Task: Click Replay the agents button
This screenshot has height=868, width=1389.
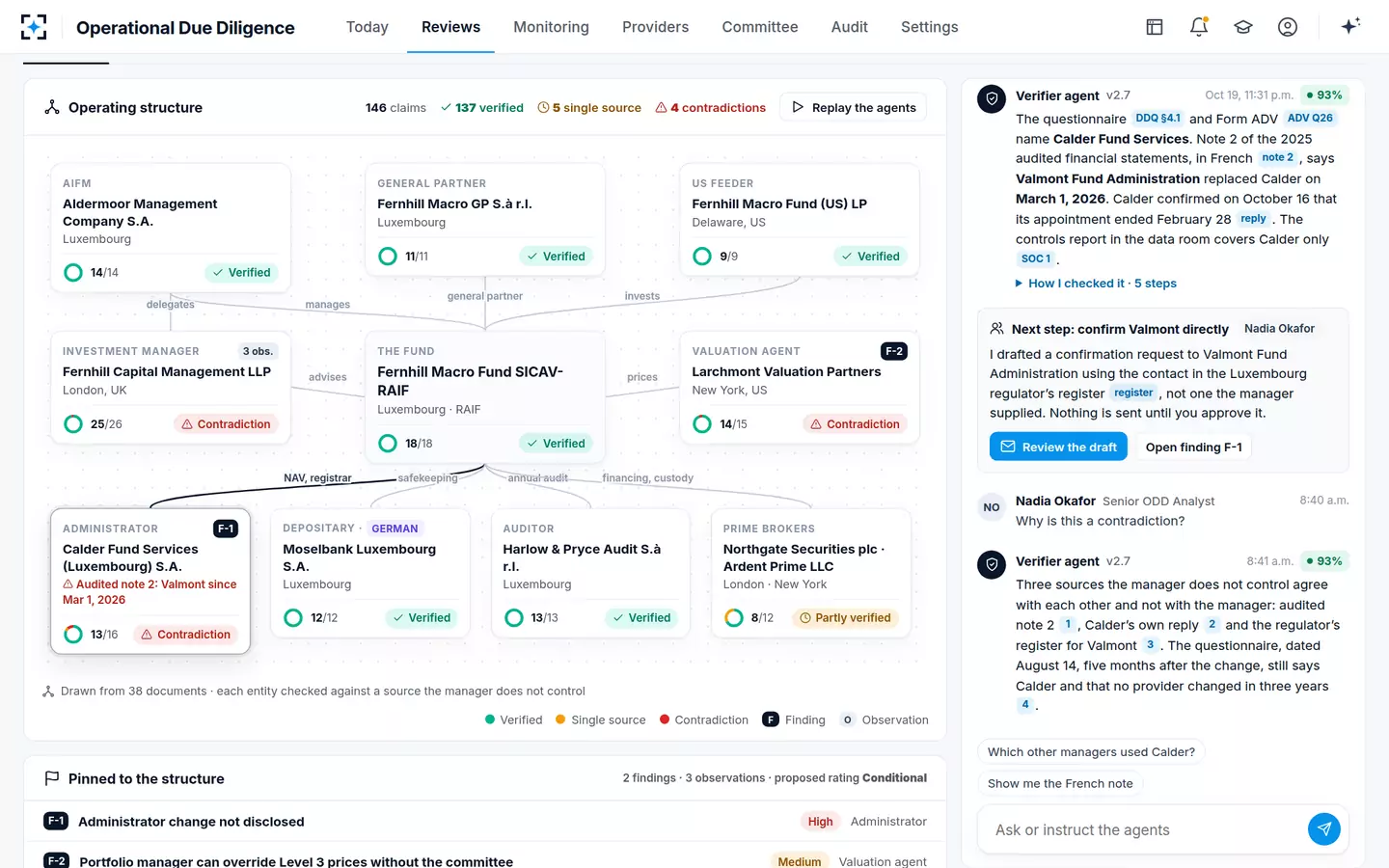Action: (853, 108)
